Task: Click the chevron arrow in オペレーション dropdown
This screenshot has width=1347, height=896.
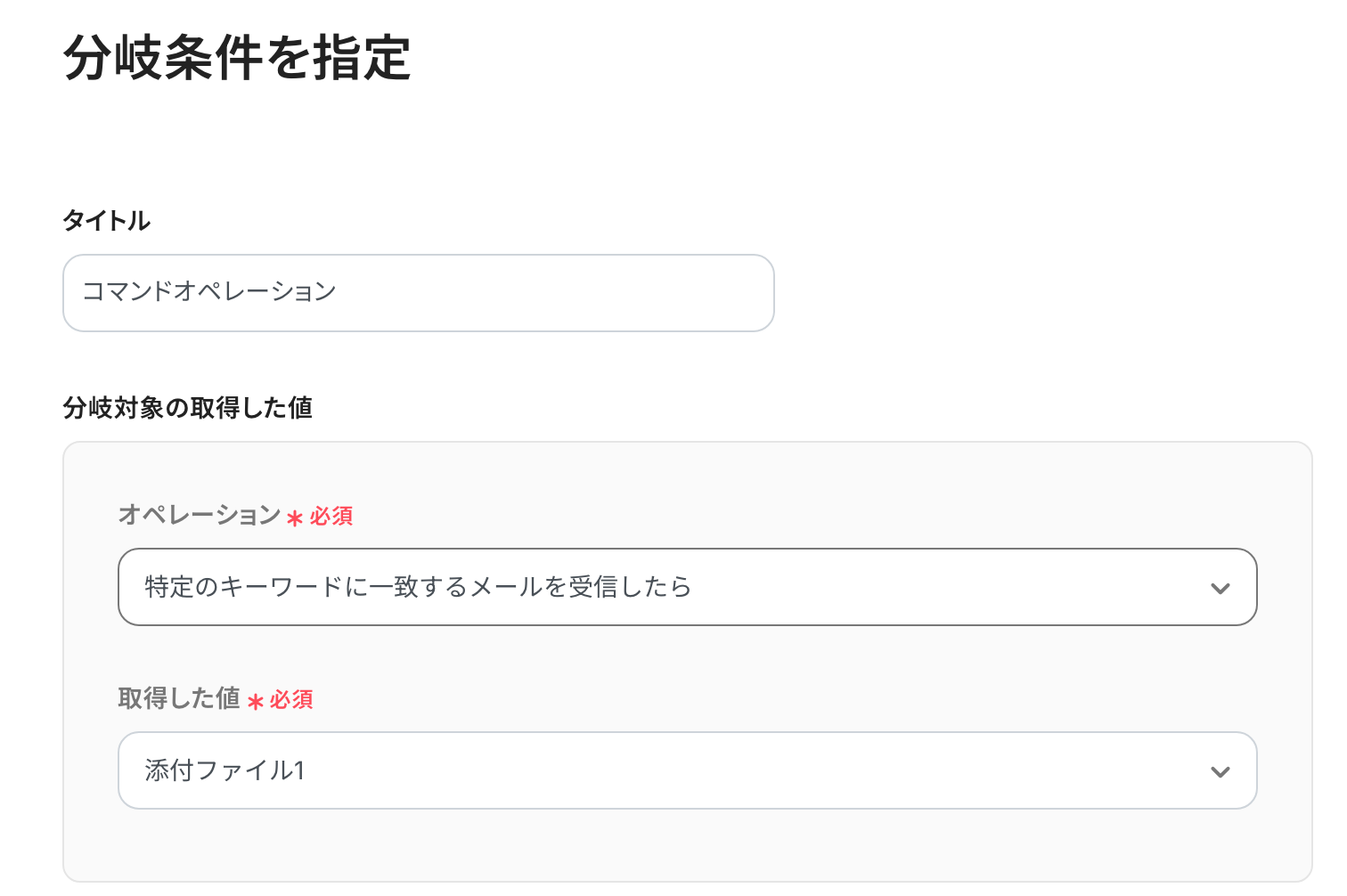Action: coord(1220,589)
